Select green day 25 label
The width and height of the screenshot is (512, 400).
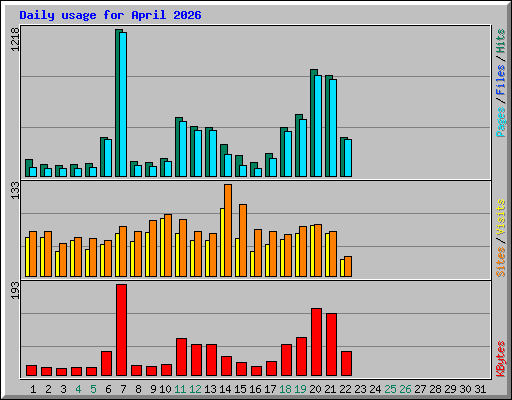pos(391,389)
